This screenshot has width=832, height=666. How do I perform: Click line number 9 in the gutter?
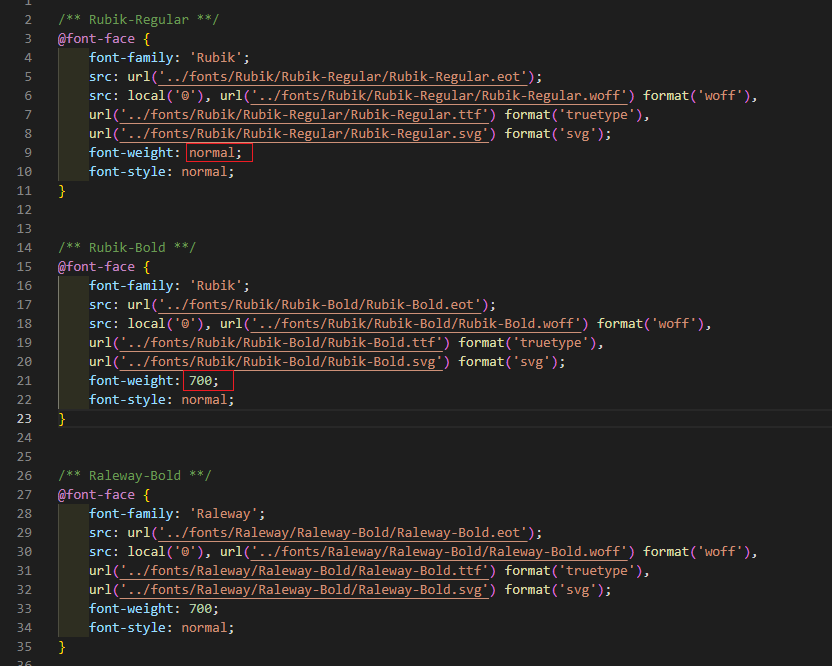[28, 153]
